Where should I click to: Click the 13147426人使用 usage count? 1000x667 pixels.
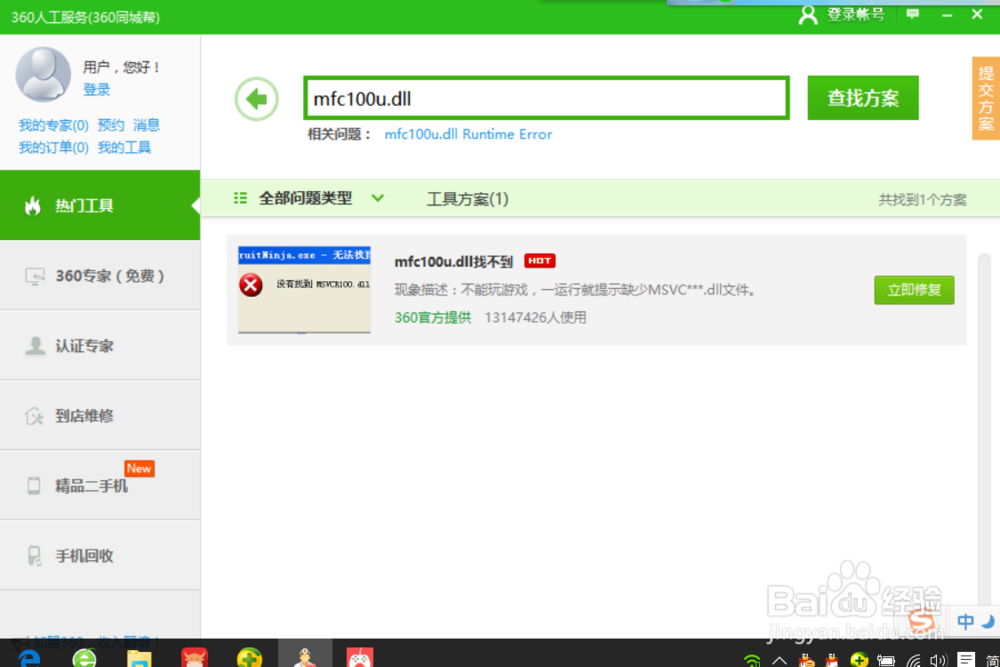(535, 318)
